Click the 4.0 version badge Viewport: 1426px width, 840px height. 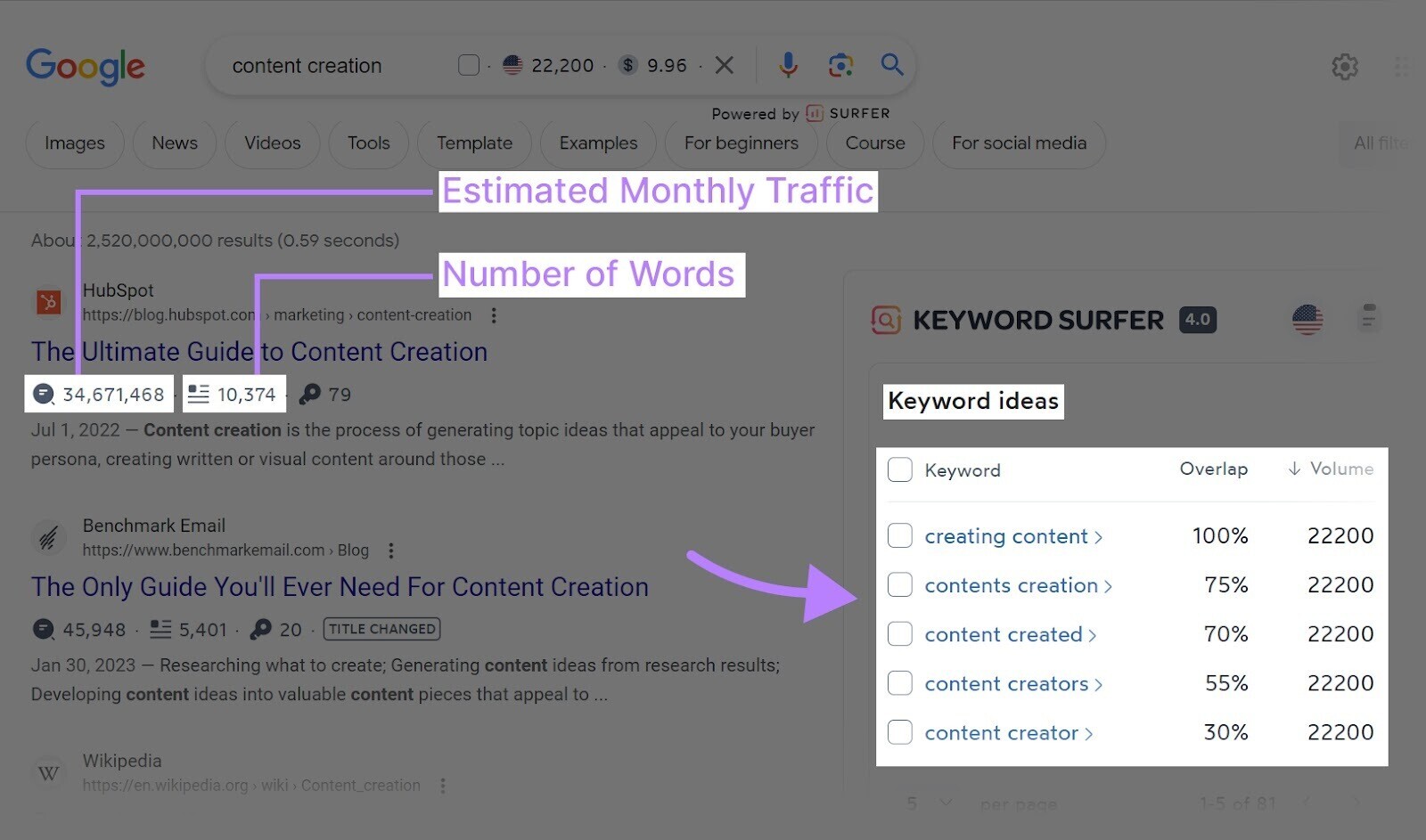[x=1198, y=320]
